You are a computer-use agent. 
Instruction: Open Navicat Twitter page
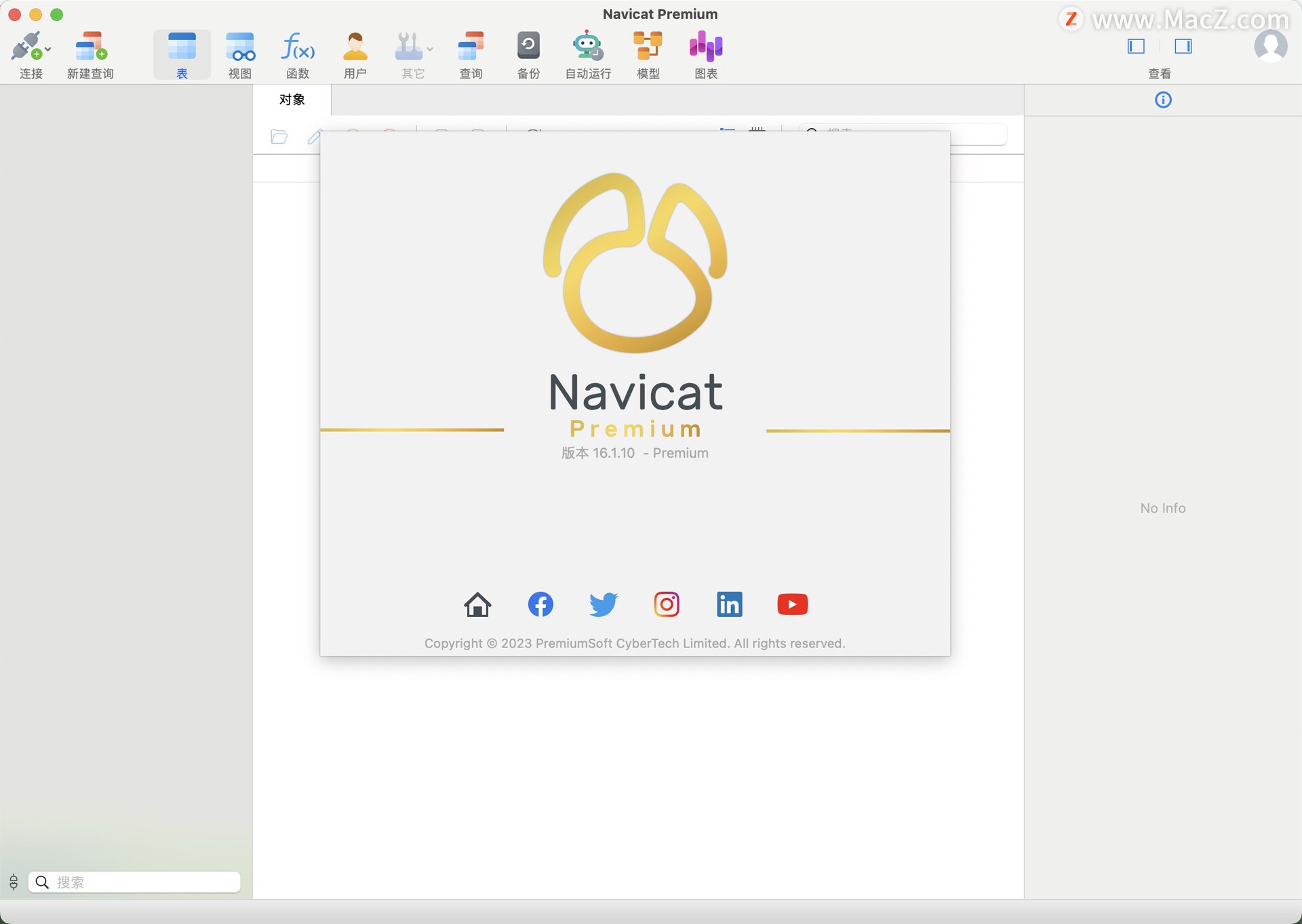(x=604, y=604)
